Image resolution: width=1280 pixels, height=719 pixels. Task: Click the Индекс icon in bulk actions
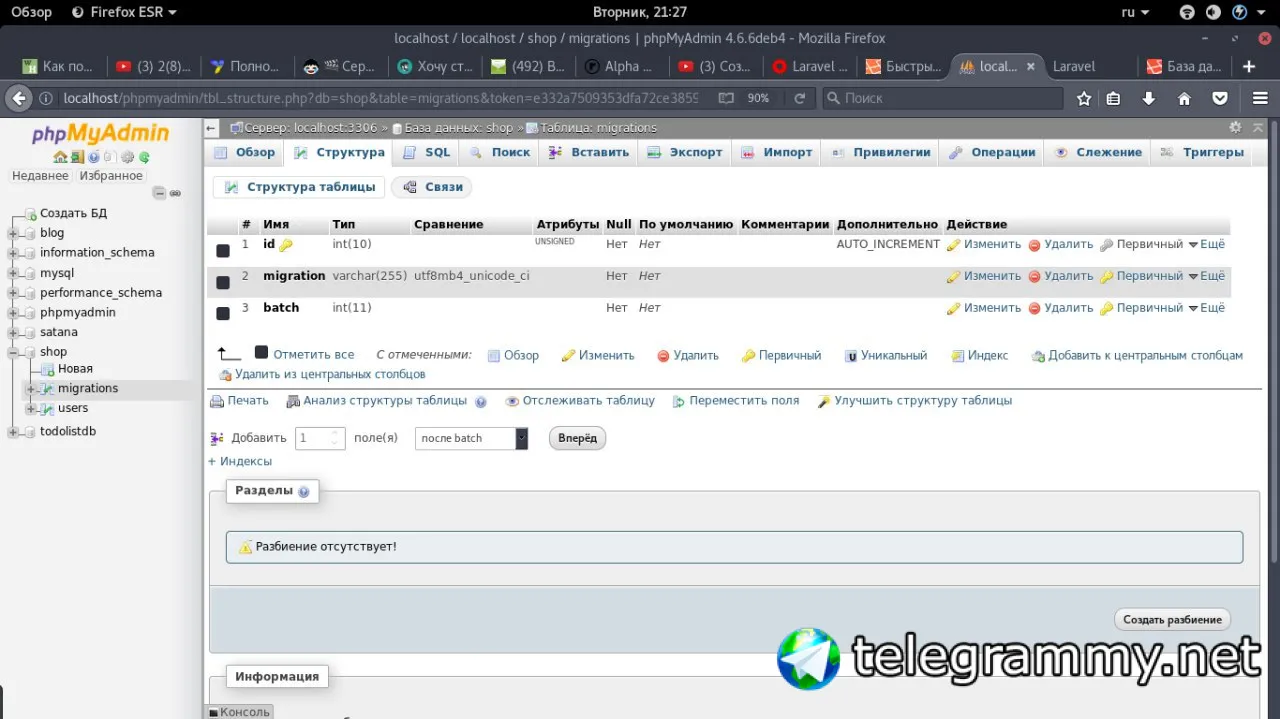(x=958, y=356)
